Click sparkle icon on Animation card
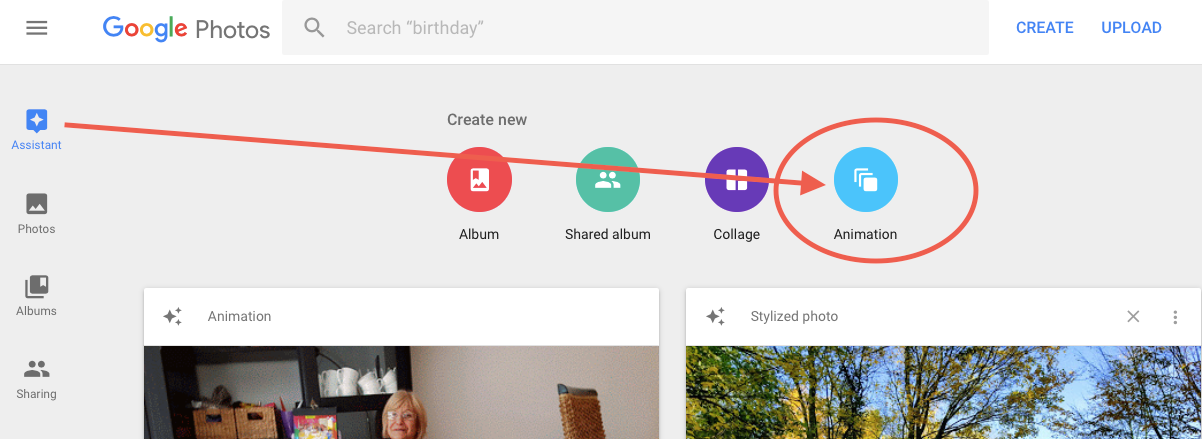Image resolution: width=1202 pixels, height=439 pixels. point(173,317)
